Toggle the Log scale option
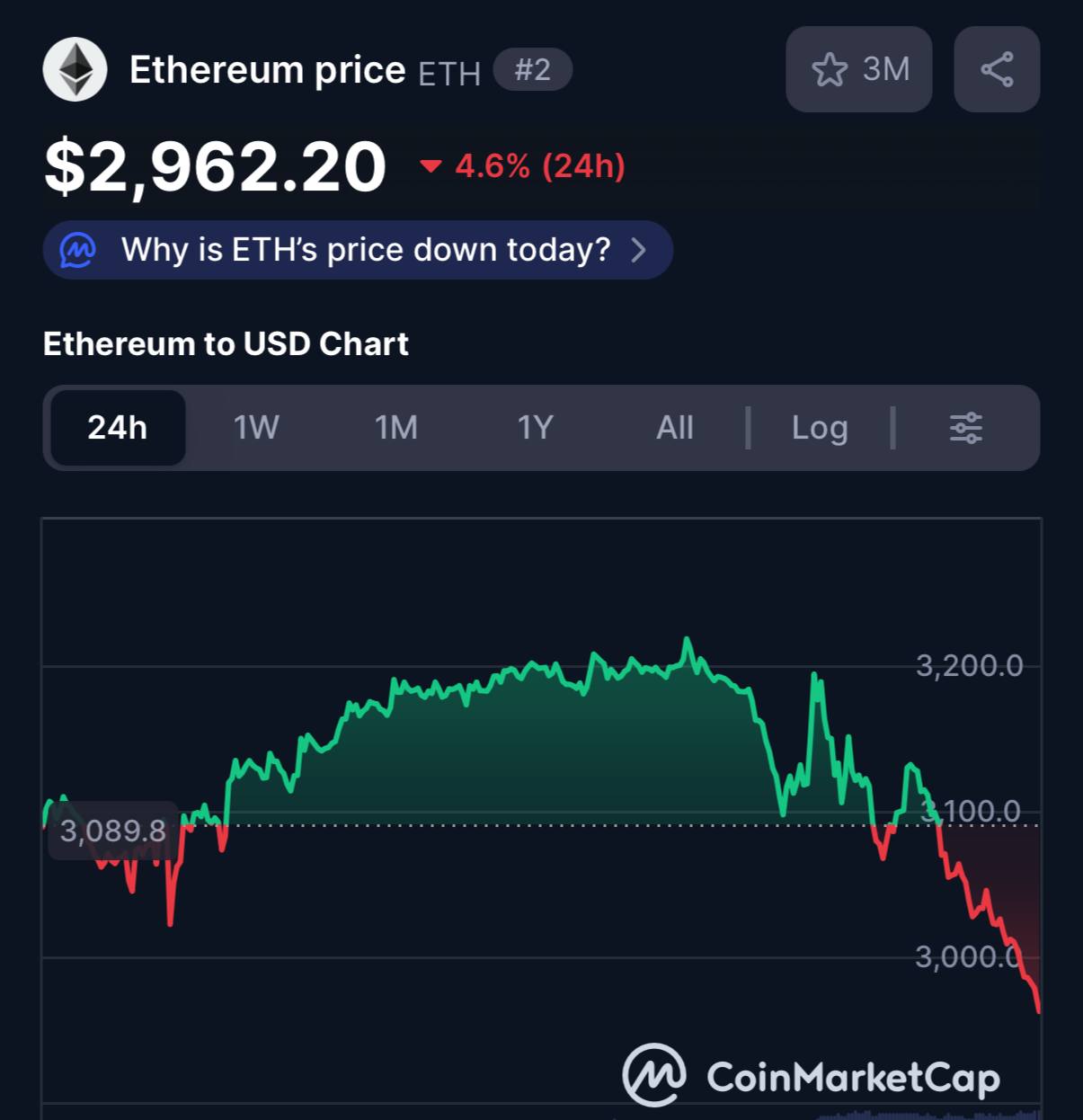 tap(820, 428)
